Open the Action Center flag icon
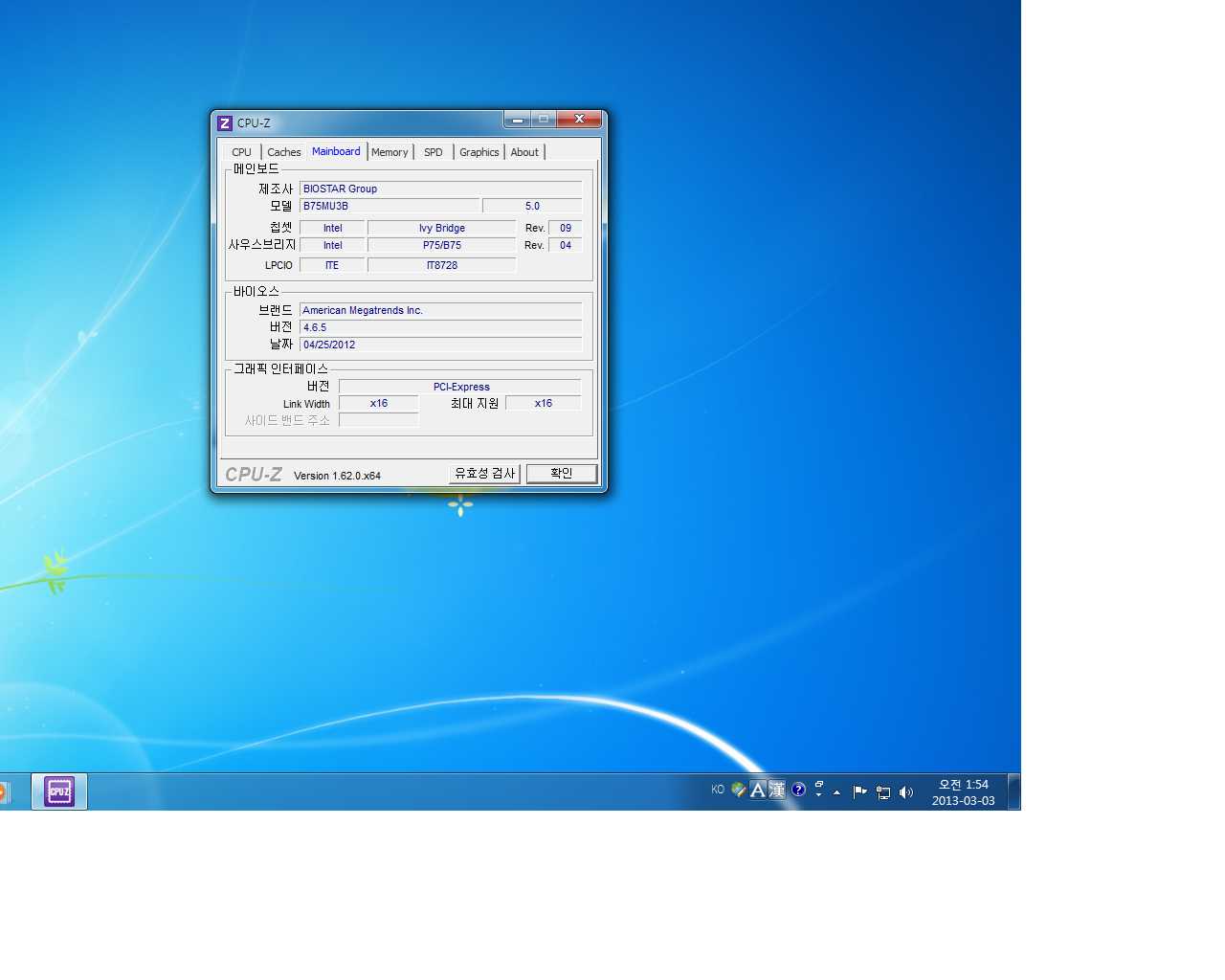This screenshot has width=1225, height=980. [x=859, y=791]
